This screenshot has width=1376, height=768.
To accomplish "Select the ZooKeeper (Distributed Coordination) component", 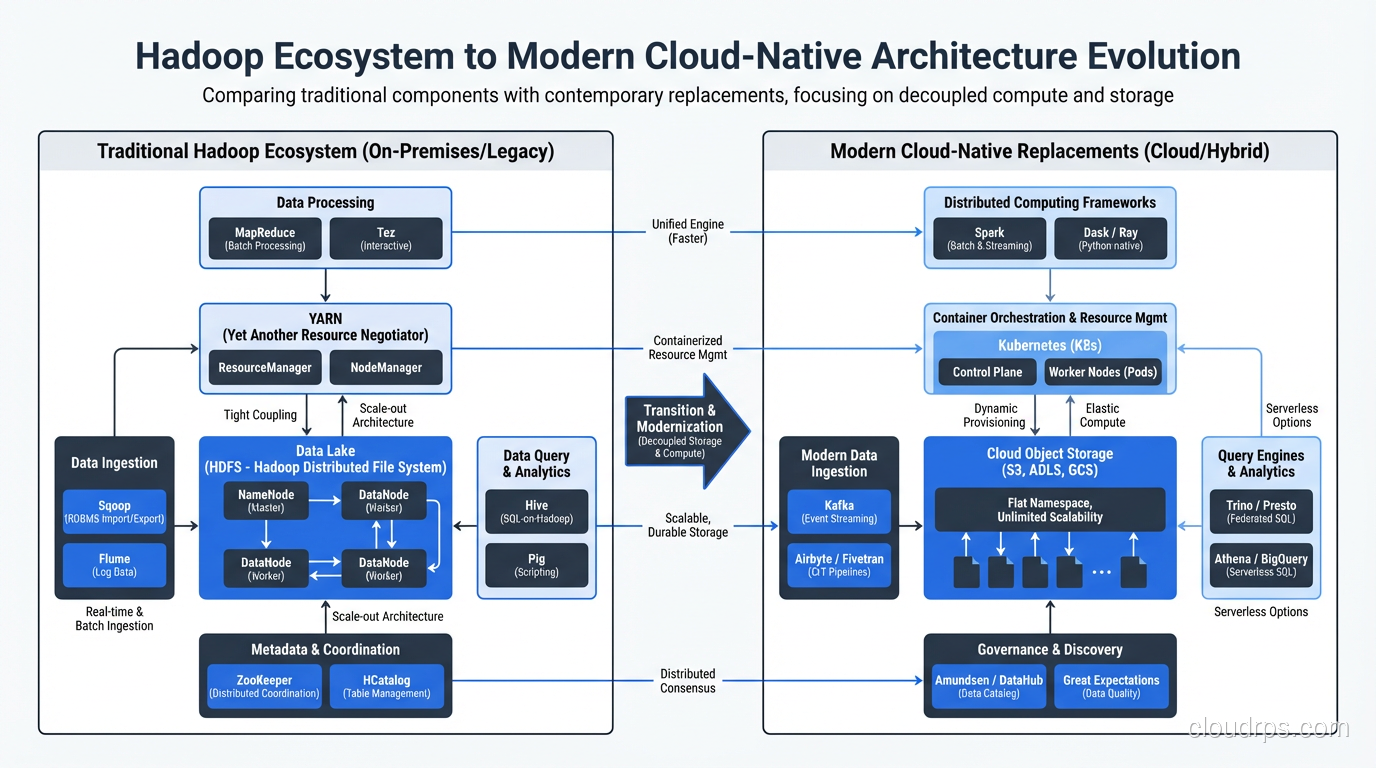I will [263, 686].
